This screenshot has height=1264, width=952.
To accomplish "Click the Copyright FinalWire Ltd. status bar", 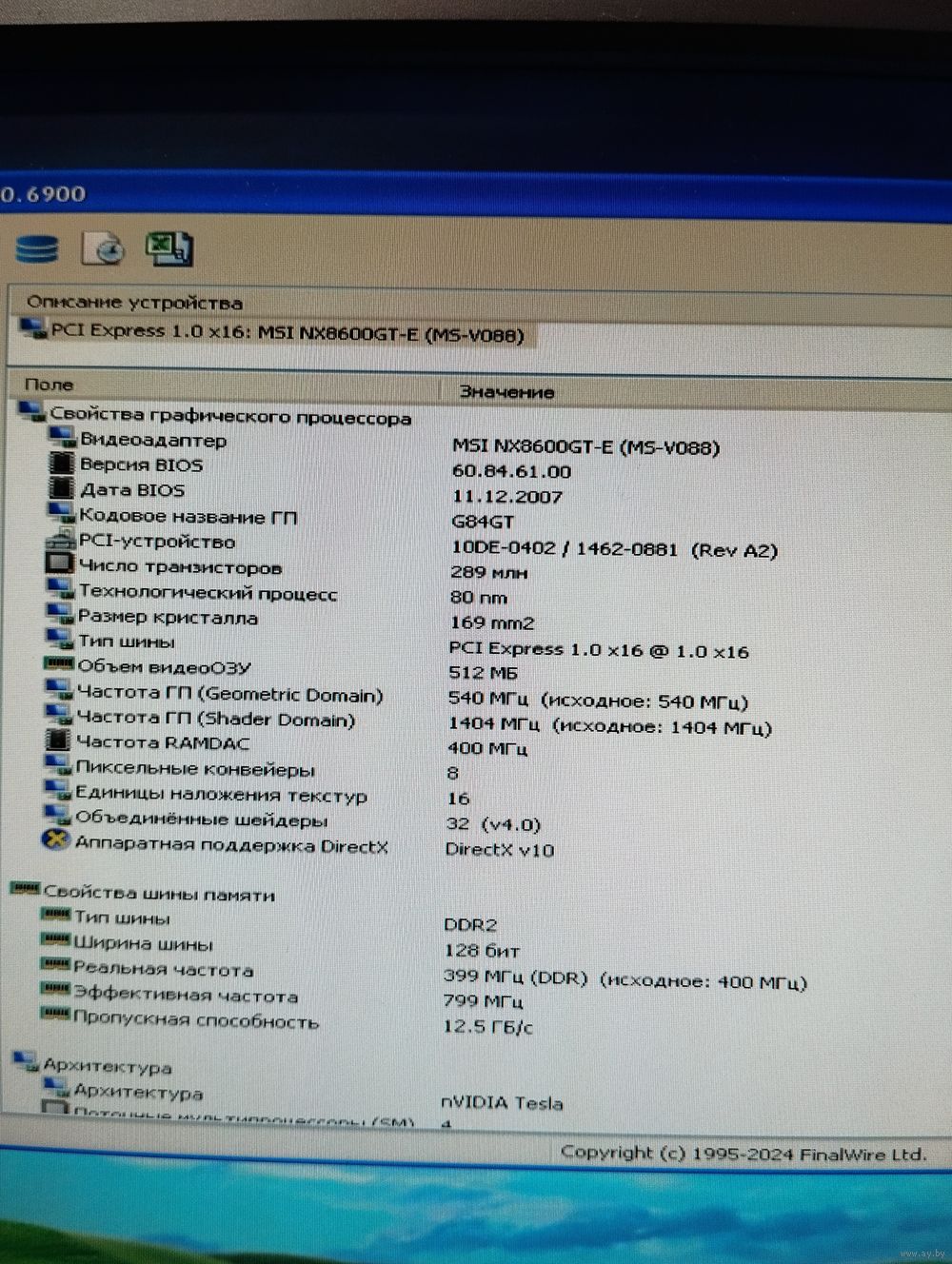I will click(x=743, y=1153).
